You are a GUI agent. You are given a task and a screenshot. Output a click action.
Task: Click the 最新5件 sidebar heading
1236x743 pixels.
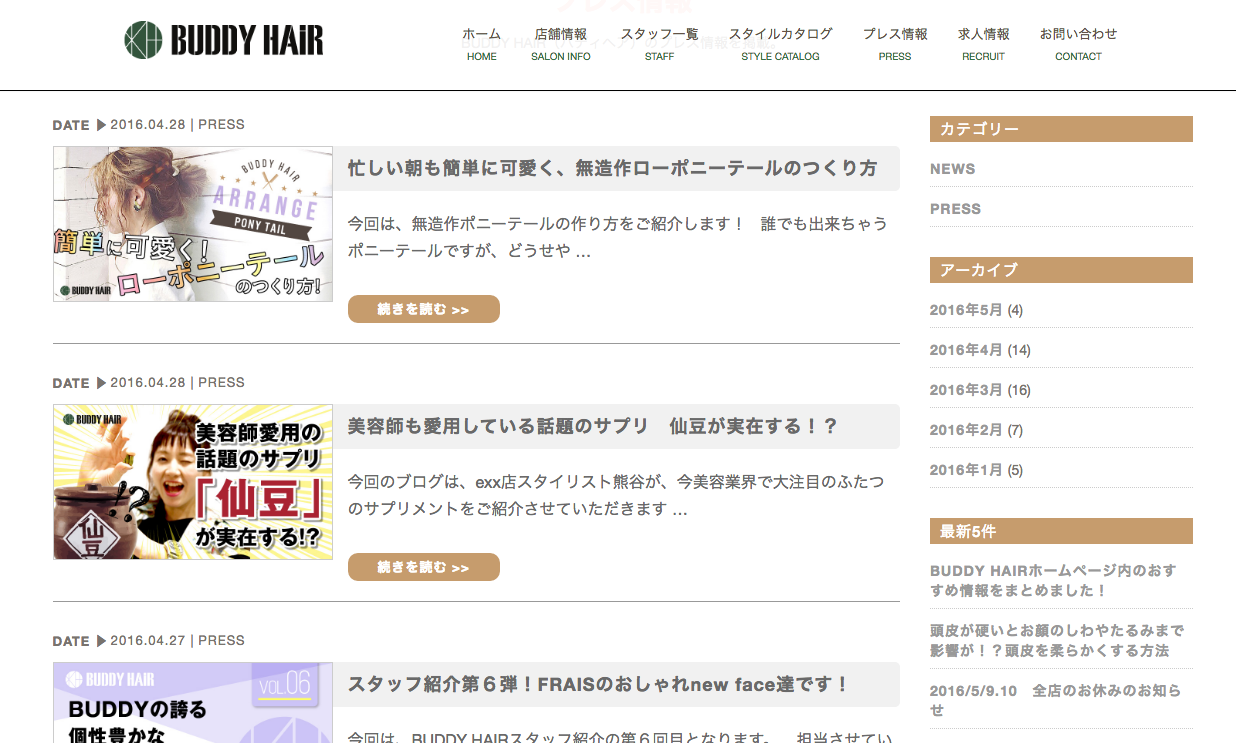1061,531
